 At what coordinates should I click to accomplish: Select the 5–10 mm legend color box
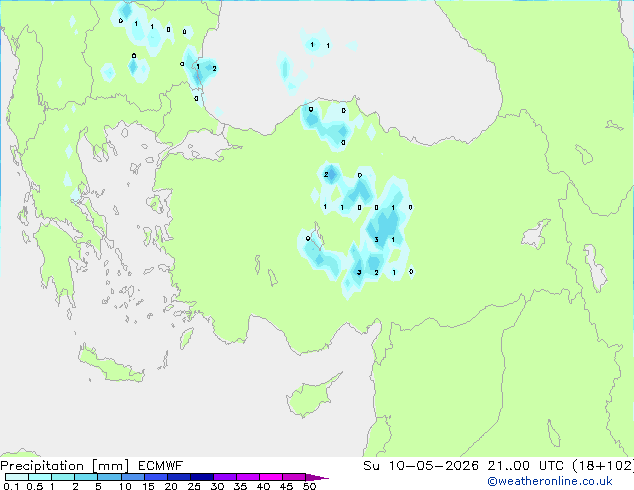(110, 477)
